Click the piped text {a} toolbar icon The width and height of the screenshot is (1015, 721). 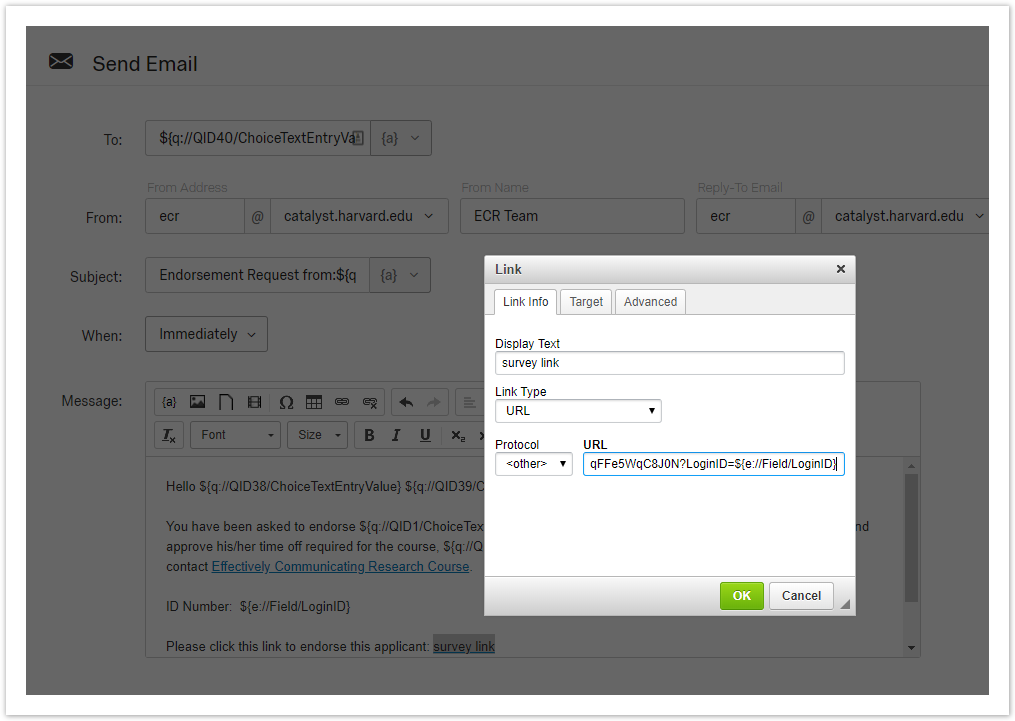click(169, 402)
